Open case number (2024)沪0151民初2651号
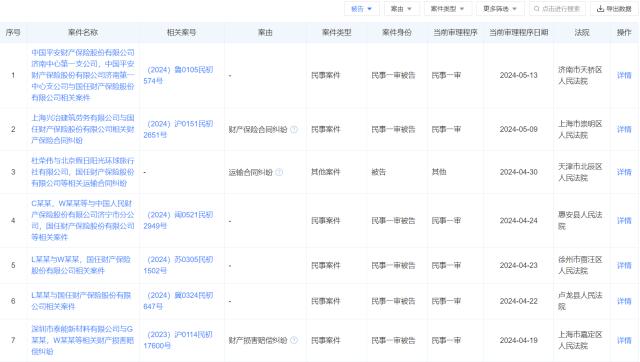This screenshot has width=640, height=362. 178,129
